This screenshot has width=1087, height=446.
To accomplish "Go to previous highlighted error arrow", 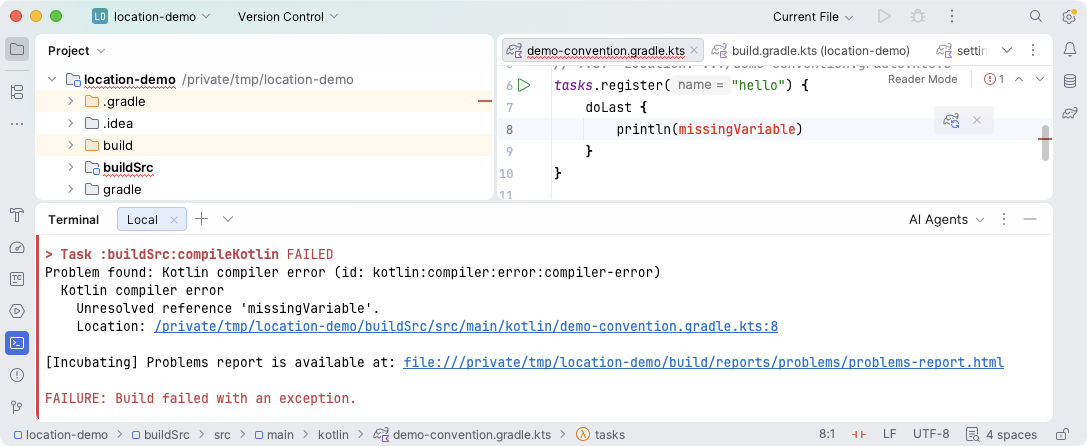I will (1019, 79).
